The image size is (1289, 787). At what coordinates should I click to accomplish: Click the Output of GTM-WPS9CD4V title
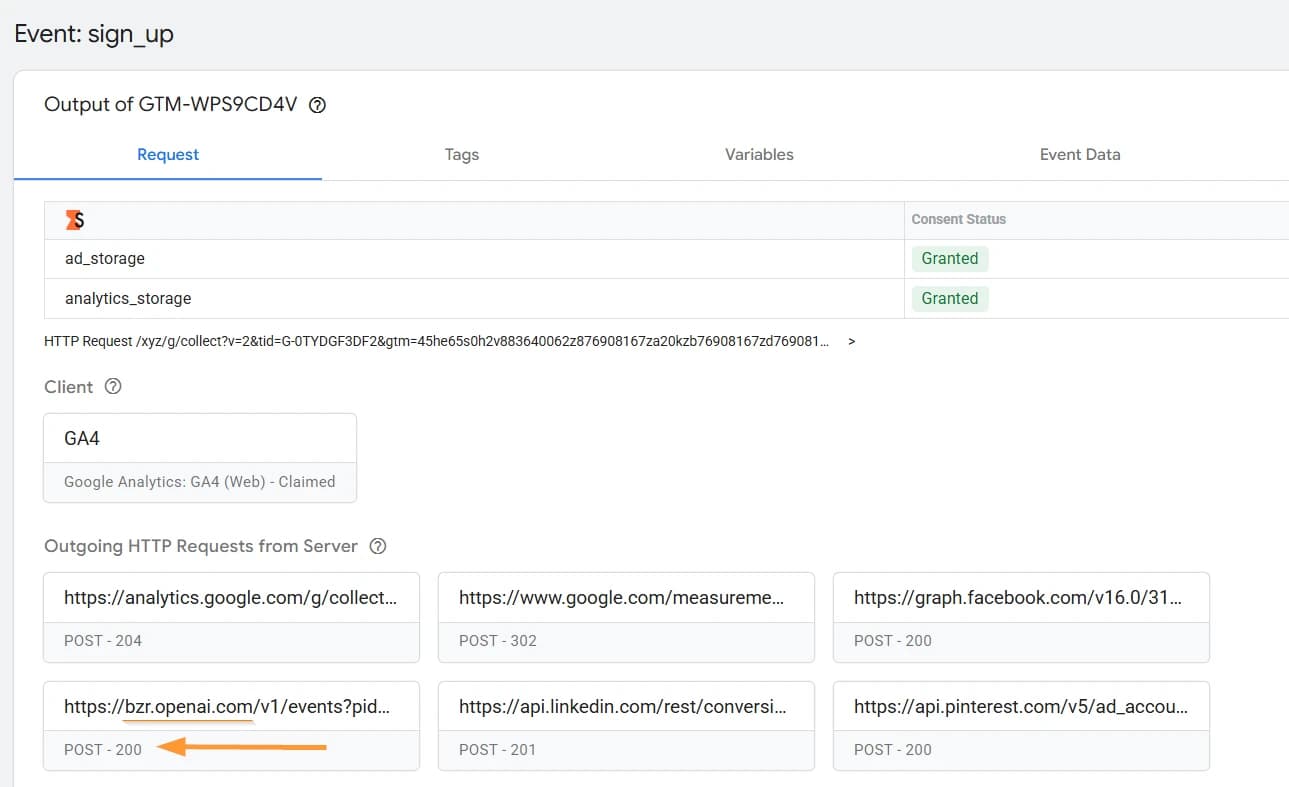[171, 105]
